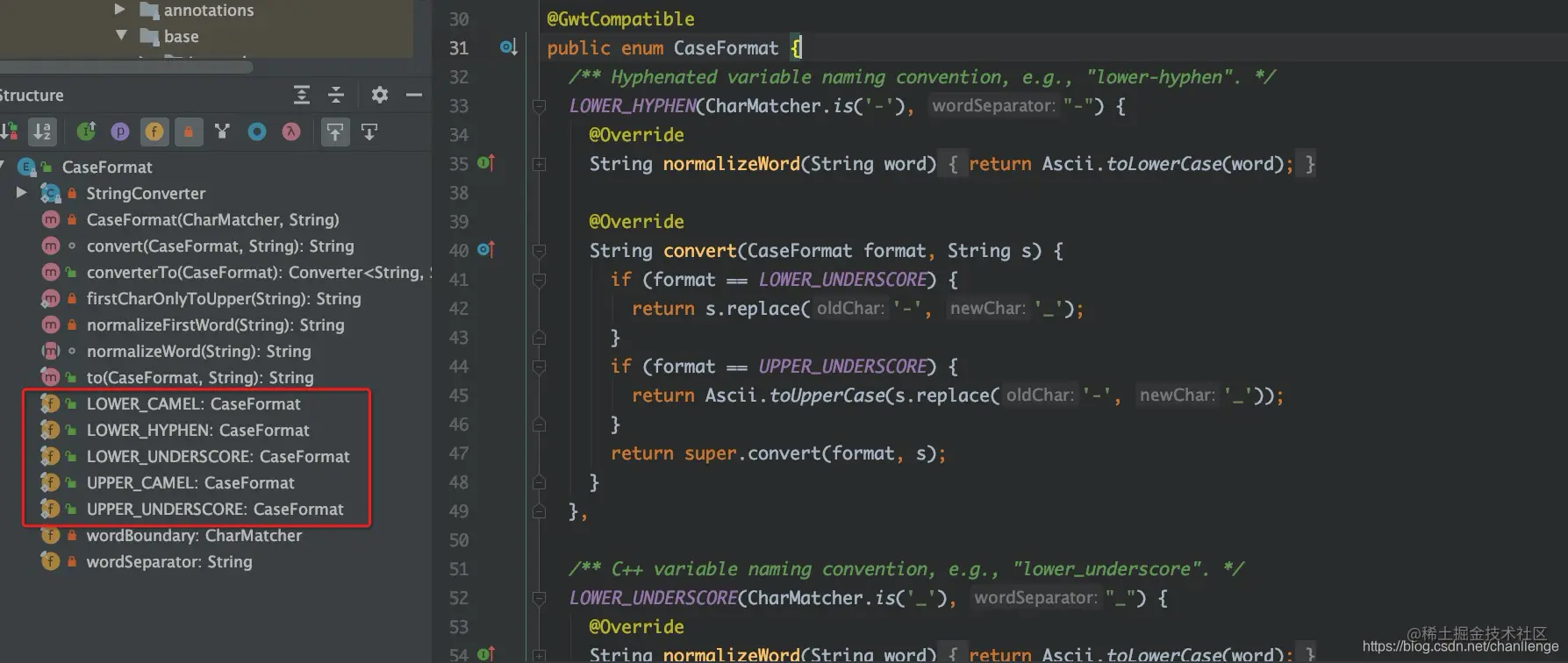Click toLowerCase call on line 35

tap(1163, 163)
